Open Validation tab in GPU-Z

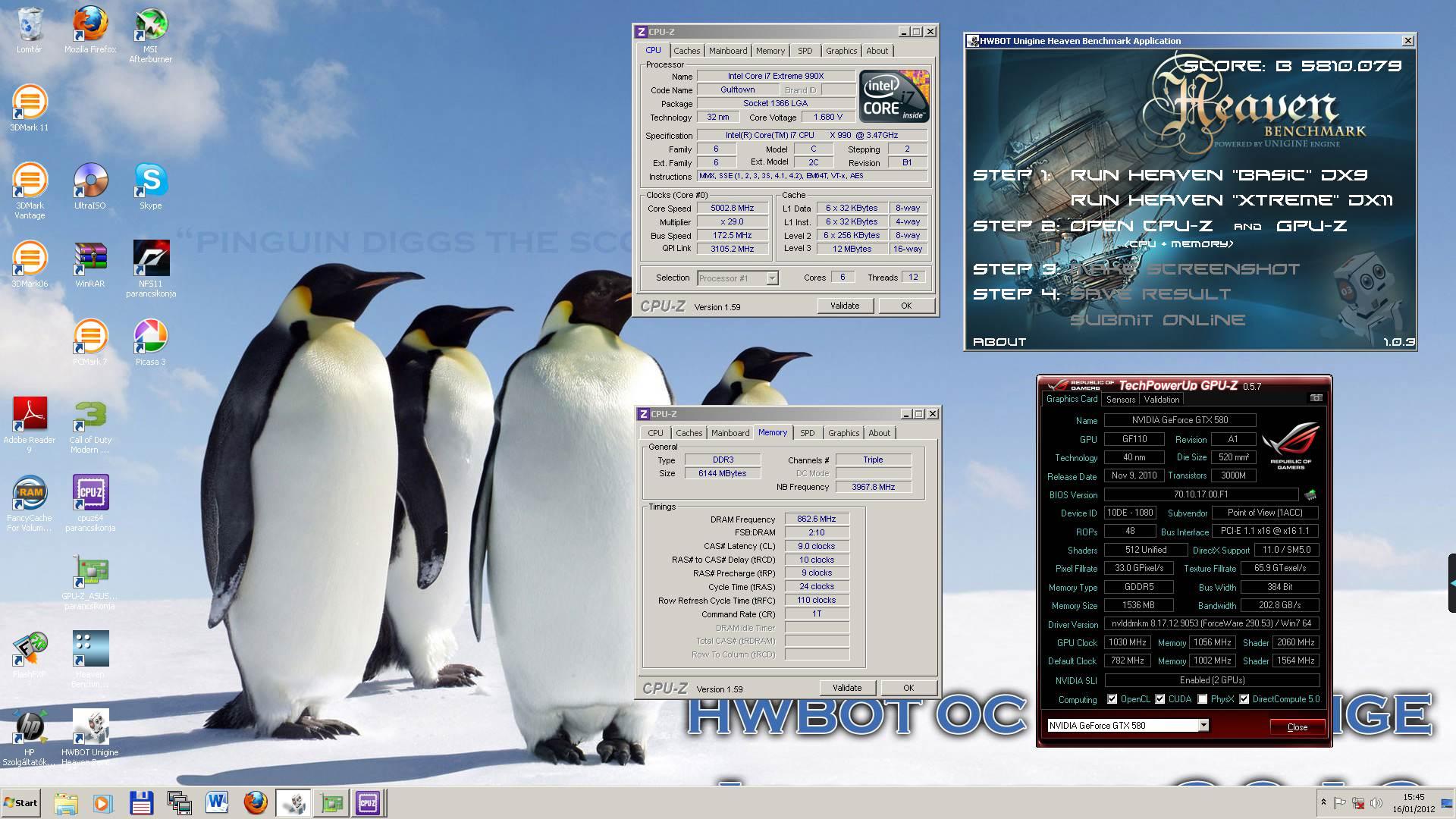[1162, 400]
